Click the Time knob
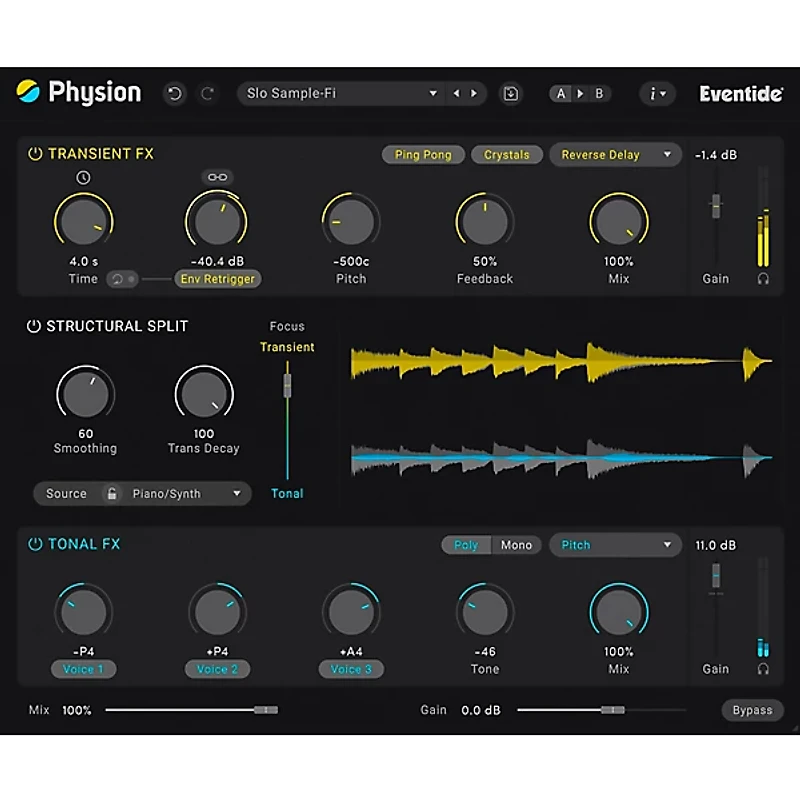 pos(84,222)
